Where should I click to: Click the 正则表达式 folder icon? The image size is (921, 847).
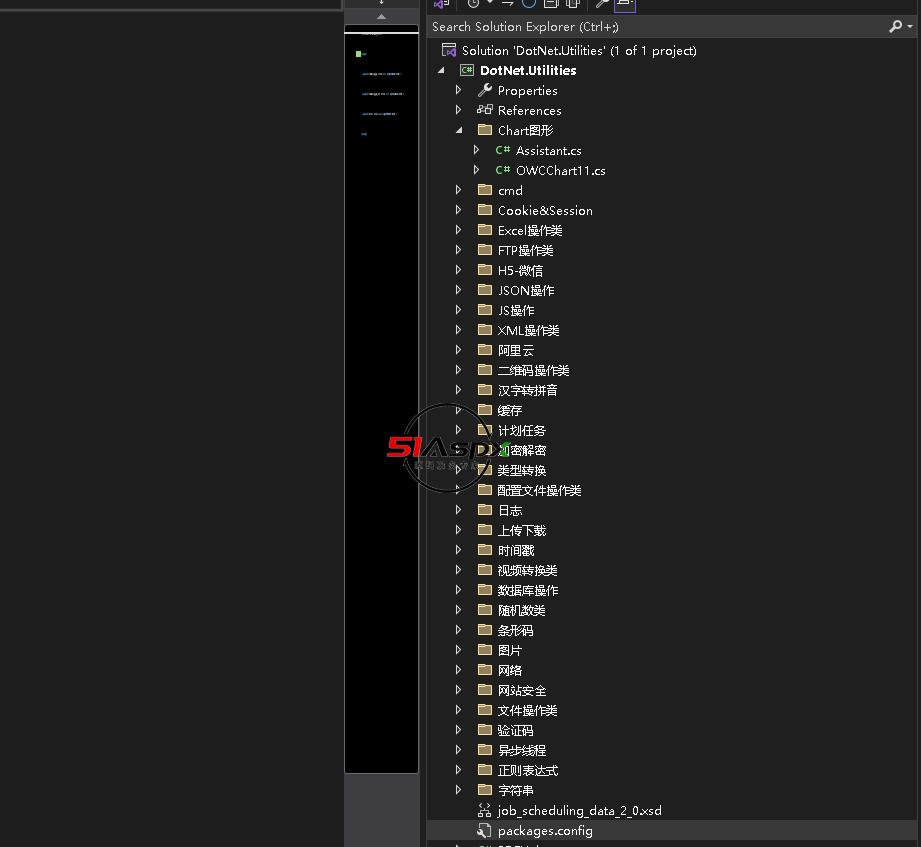click(485, 769)
